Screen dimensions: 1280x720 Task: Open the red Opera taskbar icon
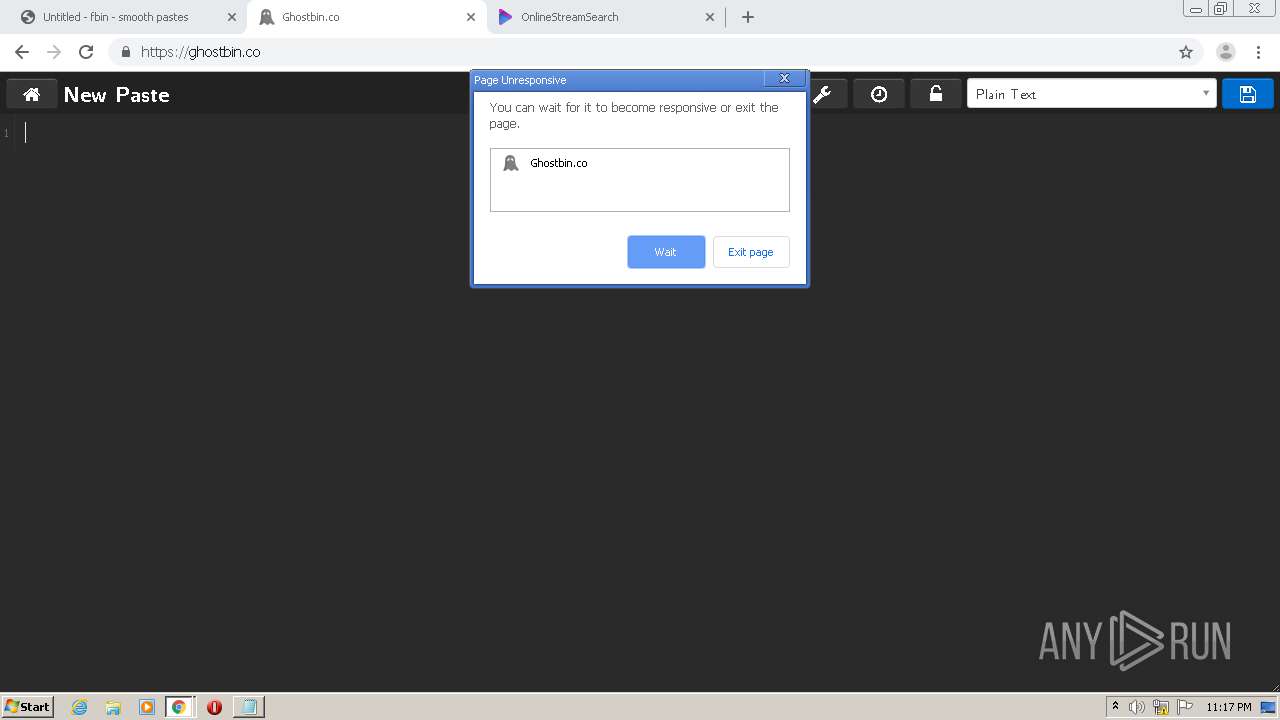tap(214, 707)
